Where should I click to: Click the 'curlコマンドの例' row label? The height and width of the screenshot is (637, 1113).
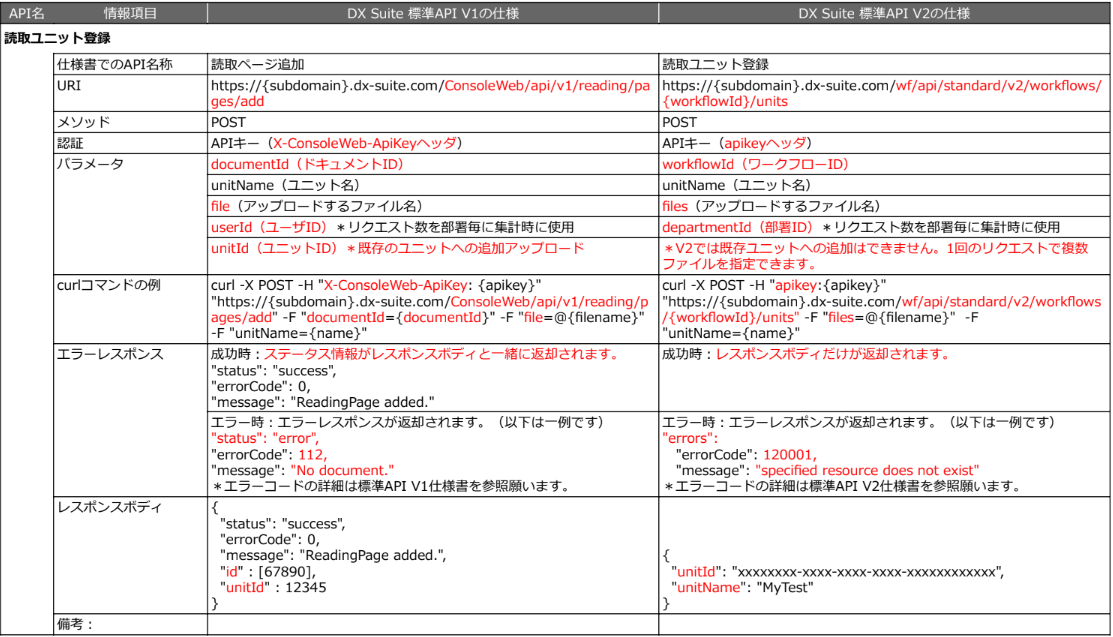109,285
